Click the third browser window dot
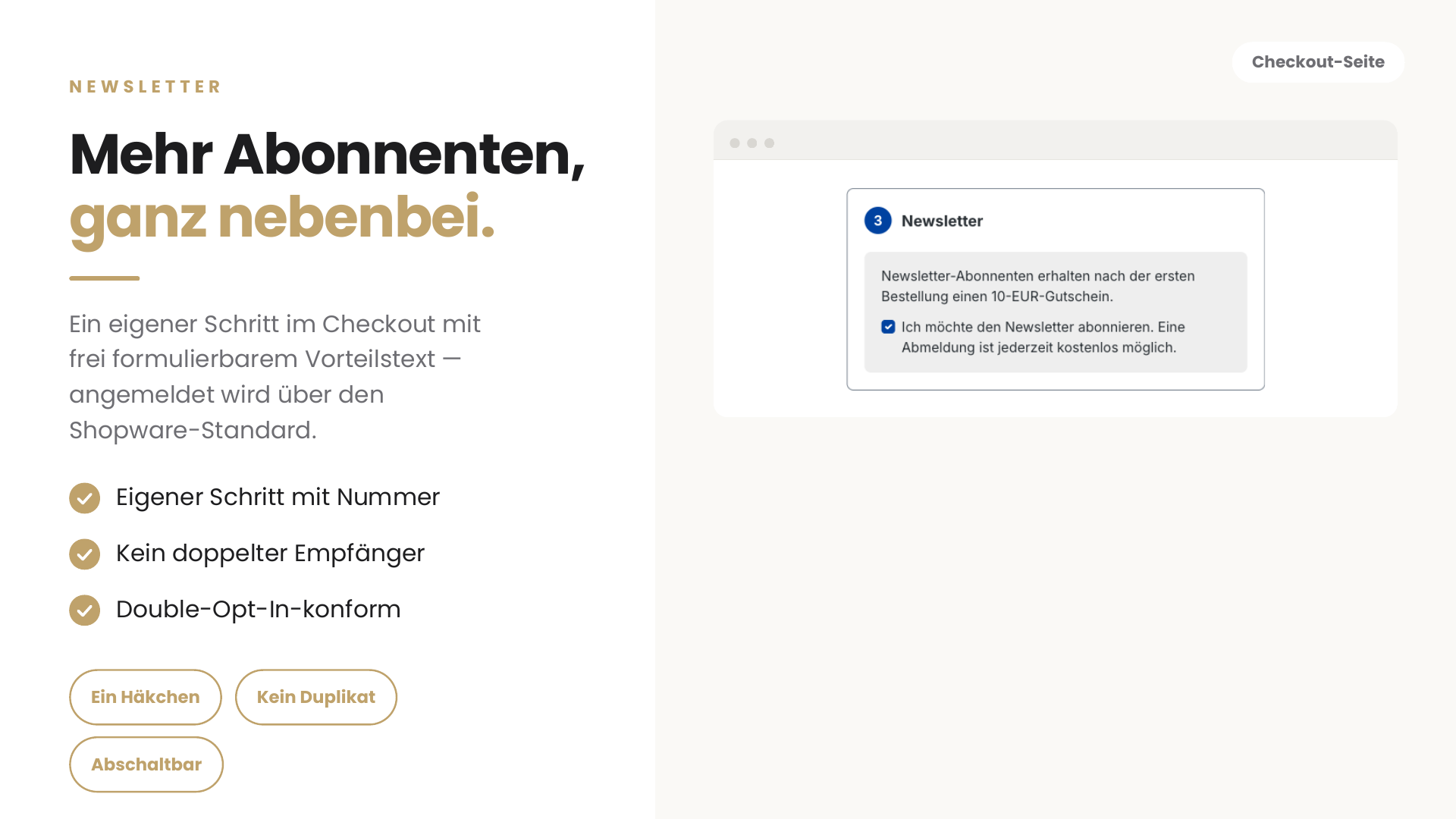Viewport: 1456px width, 819px height. pyautogui.click(x=770, y=143)
